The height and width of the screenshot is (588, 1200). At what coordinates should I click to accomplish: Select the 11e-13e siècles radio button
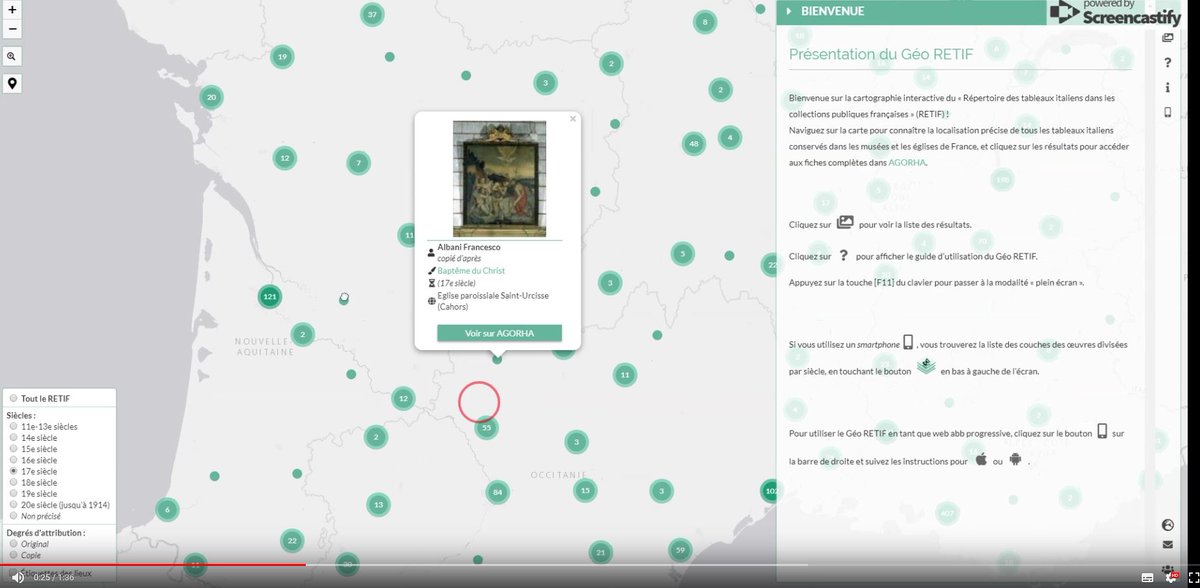tap(14, 426)
